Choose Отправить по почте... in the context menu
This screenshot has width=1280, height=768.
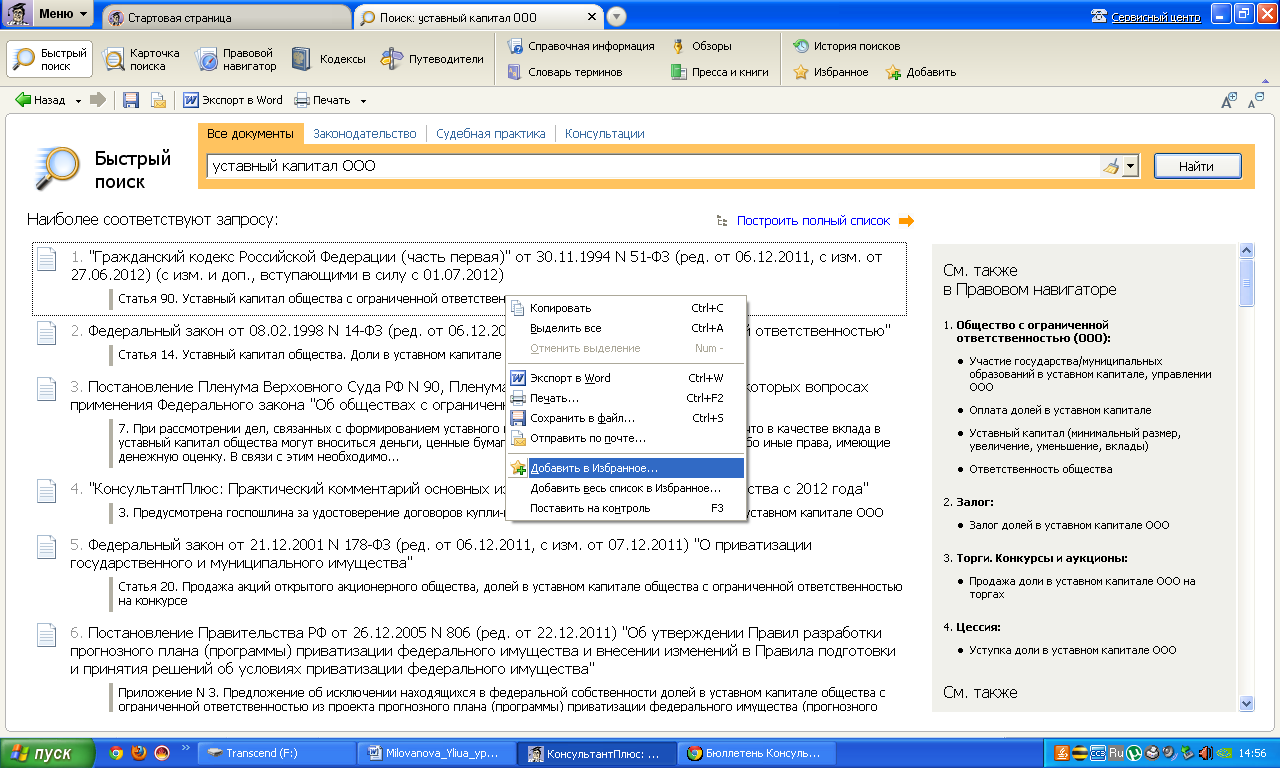tap(627, 438)
